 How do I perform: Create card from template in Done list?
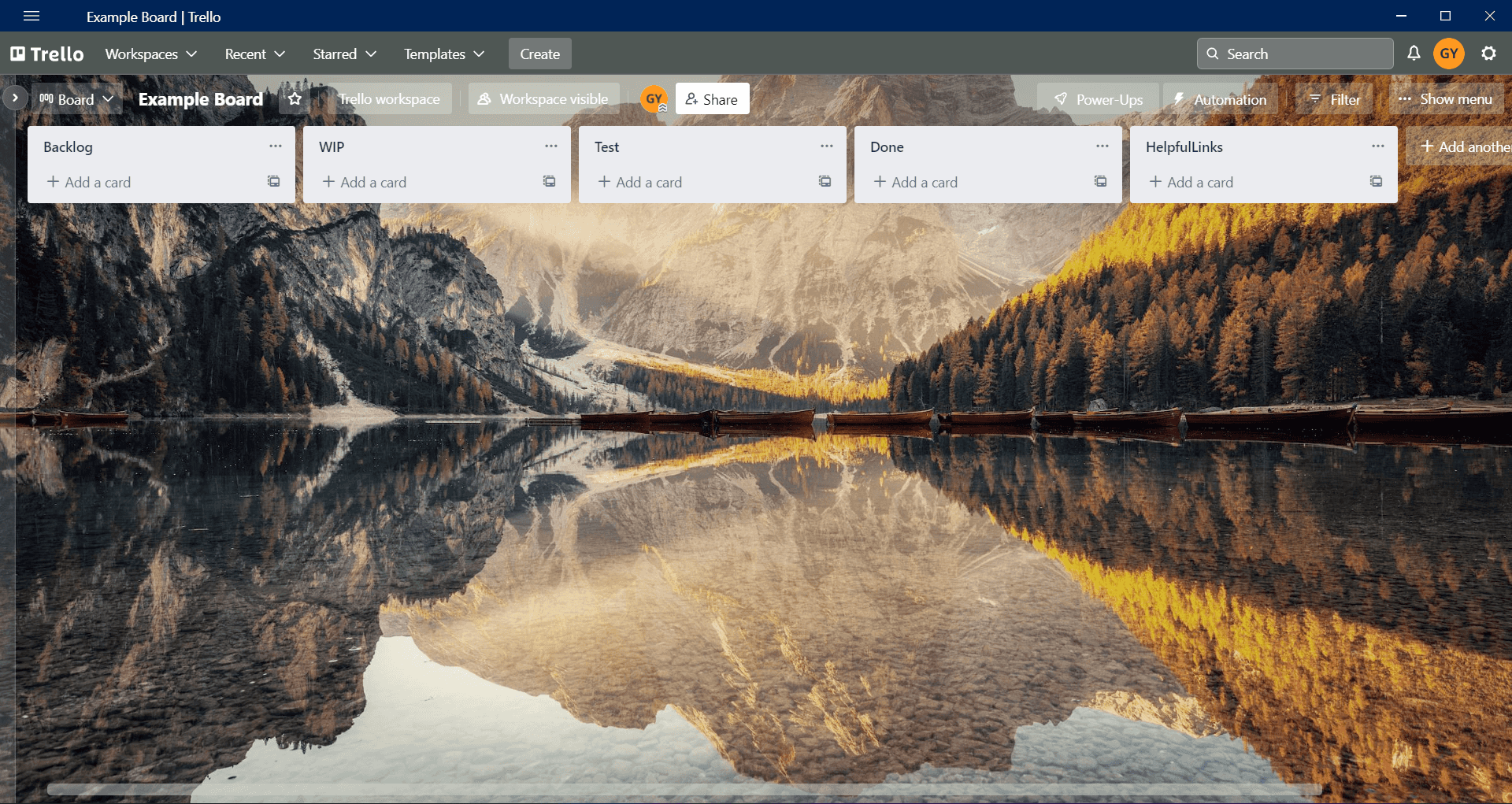(1100, 182)
